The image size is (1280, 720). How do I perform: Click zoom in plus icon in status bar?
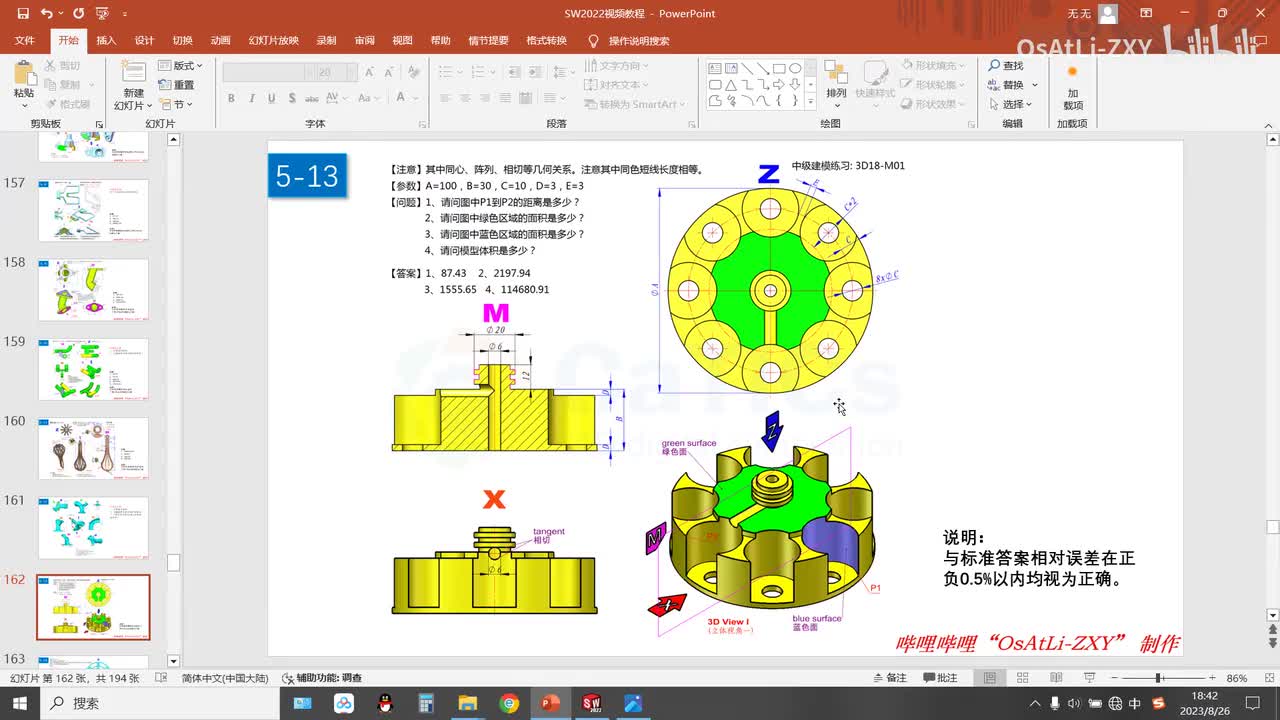pyautogui.click(x=1212, y=678)
